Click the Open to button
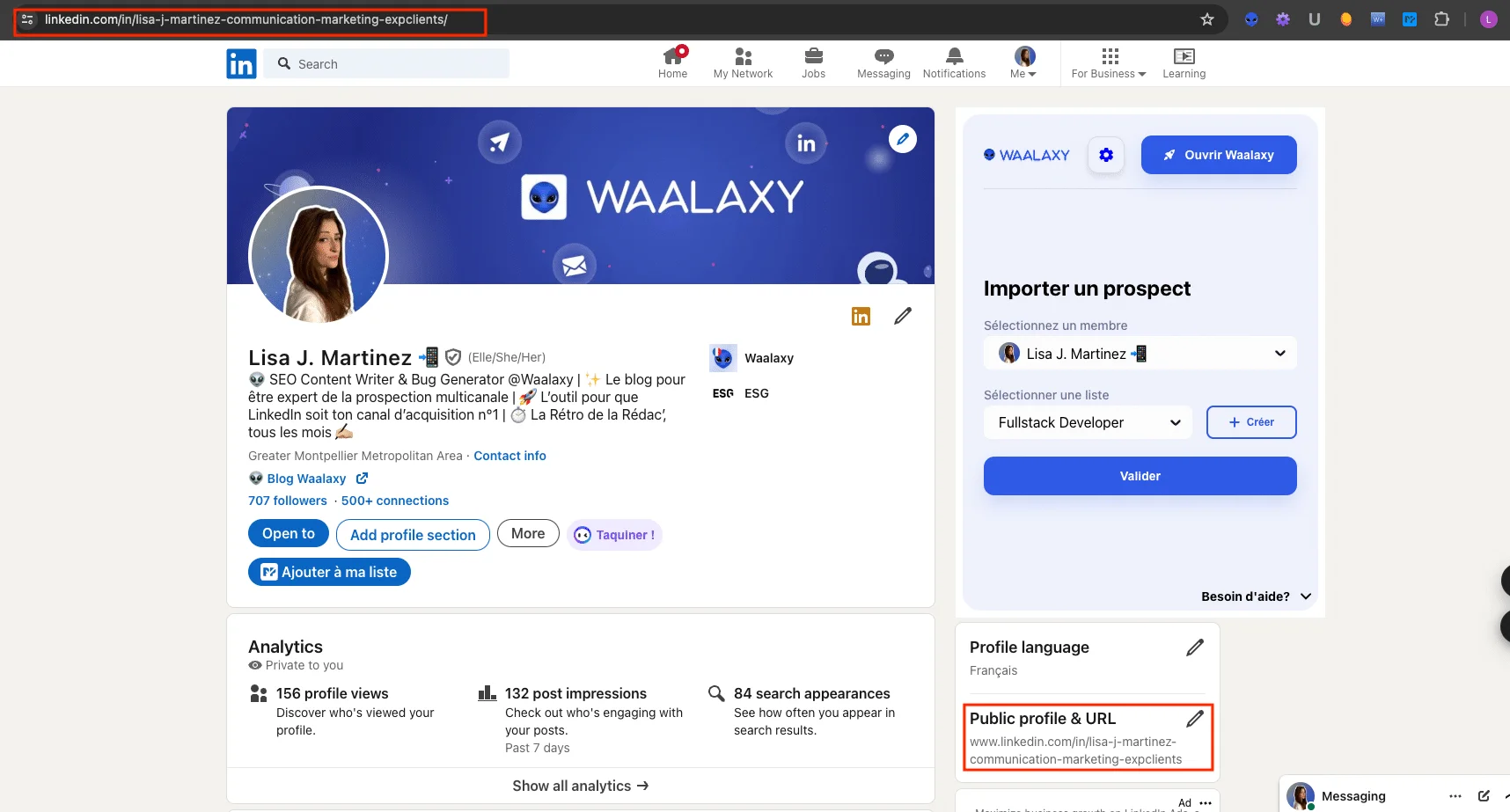1510x812 pixels. click(x=289, y=533)
